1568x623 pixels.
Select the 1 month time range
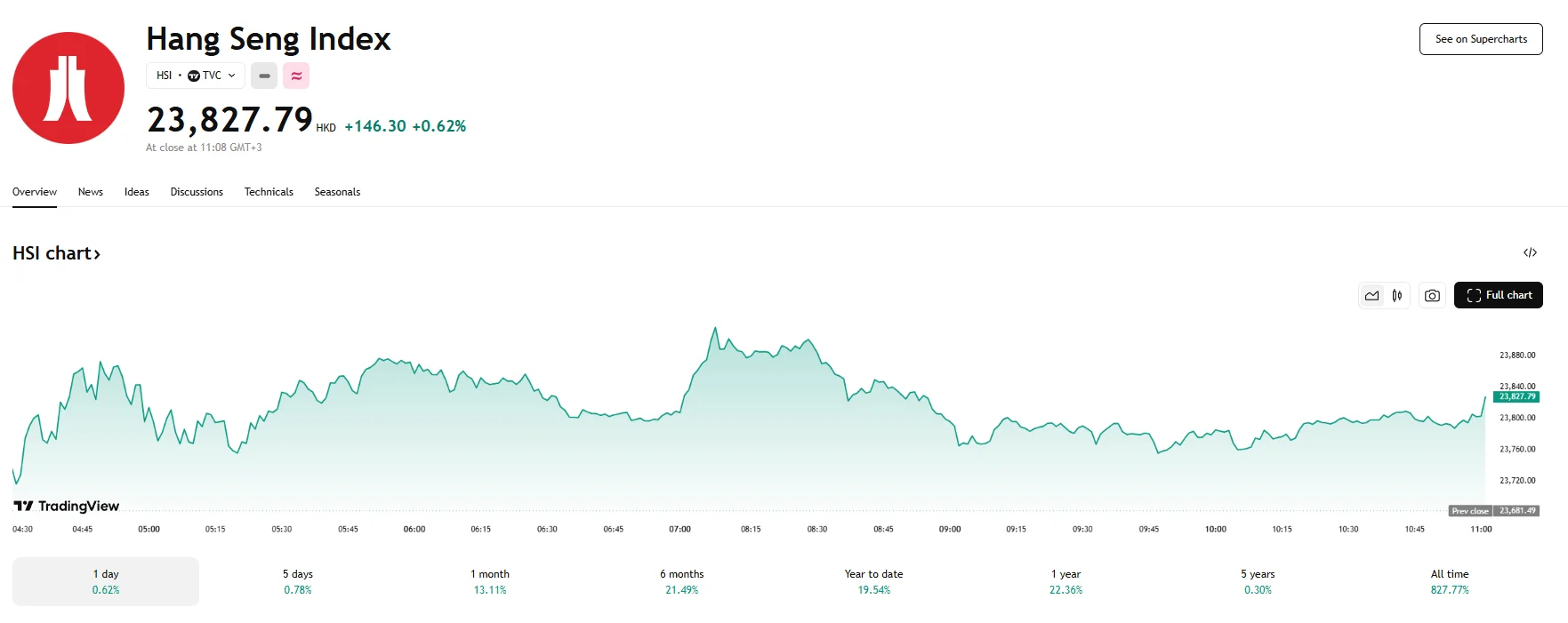coord(490,581)
